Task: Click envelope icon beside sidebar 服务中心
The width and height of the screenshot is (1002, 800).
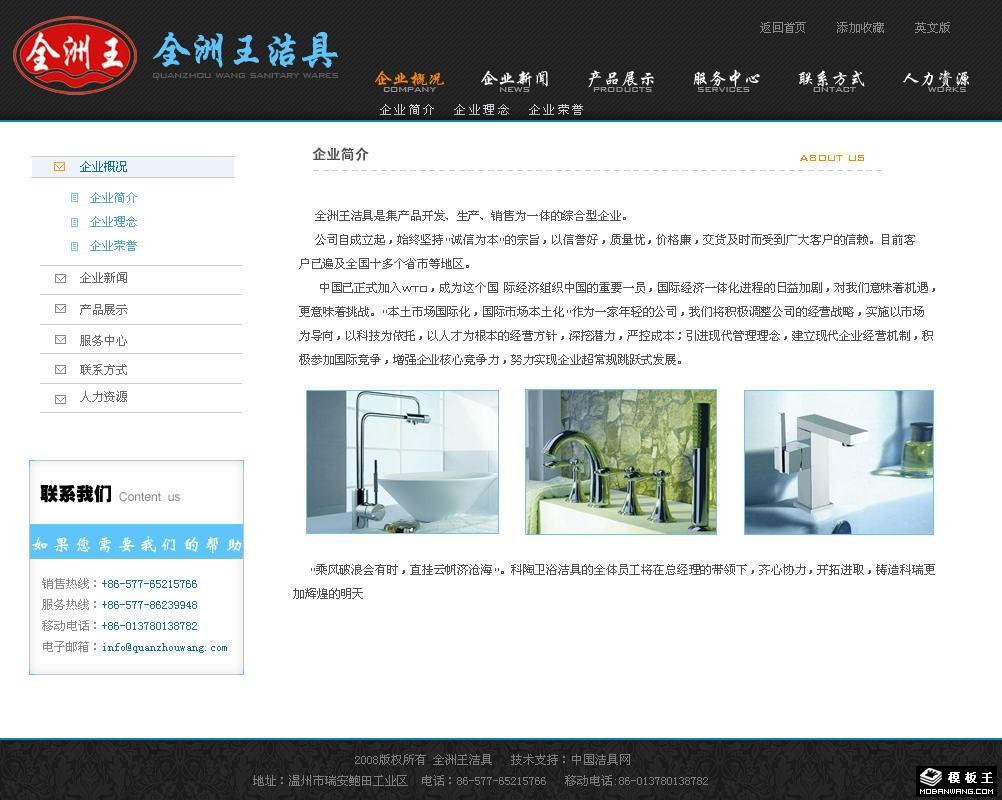Action: tap(61, 339)
